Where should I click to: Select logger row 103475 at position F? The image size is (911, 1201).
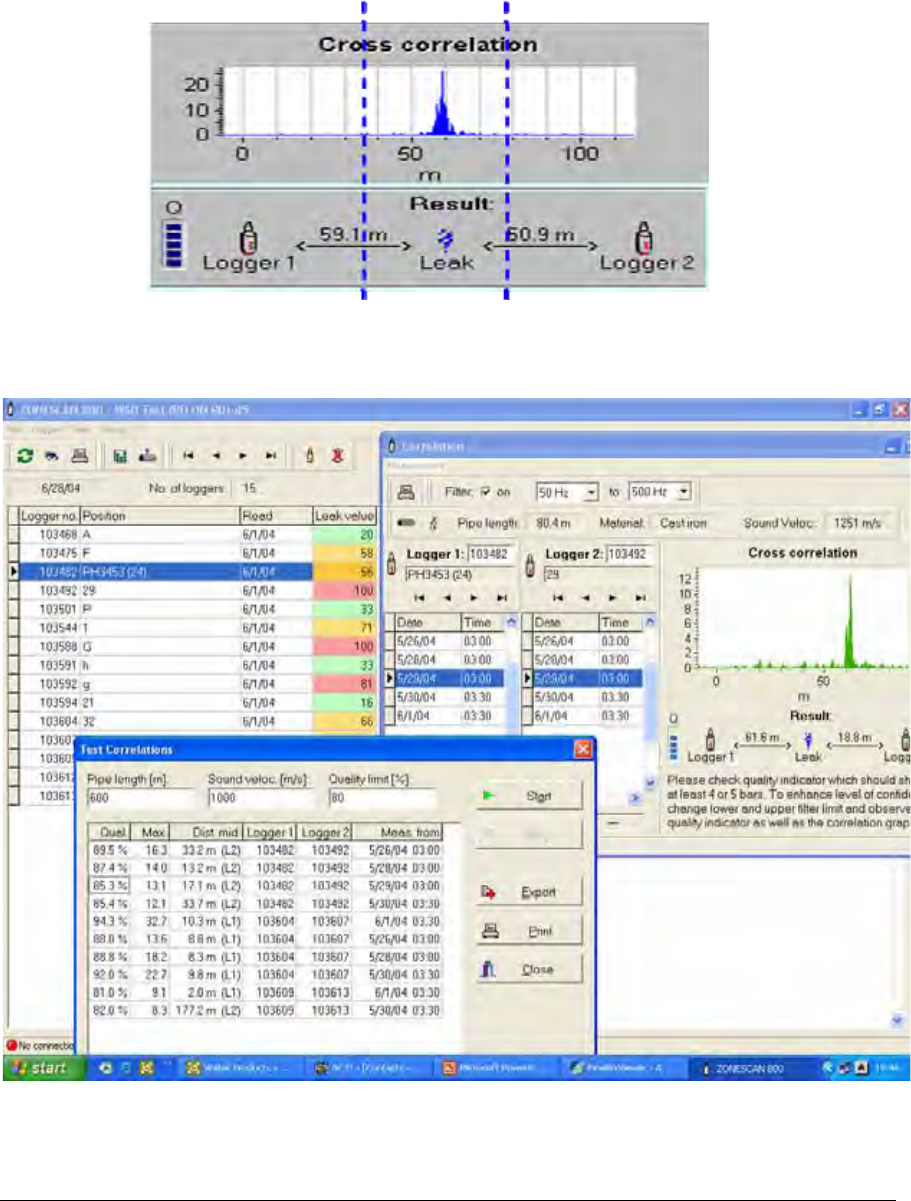pos(192,551)
